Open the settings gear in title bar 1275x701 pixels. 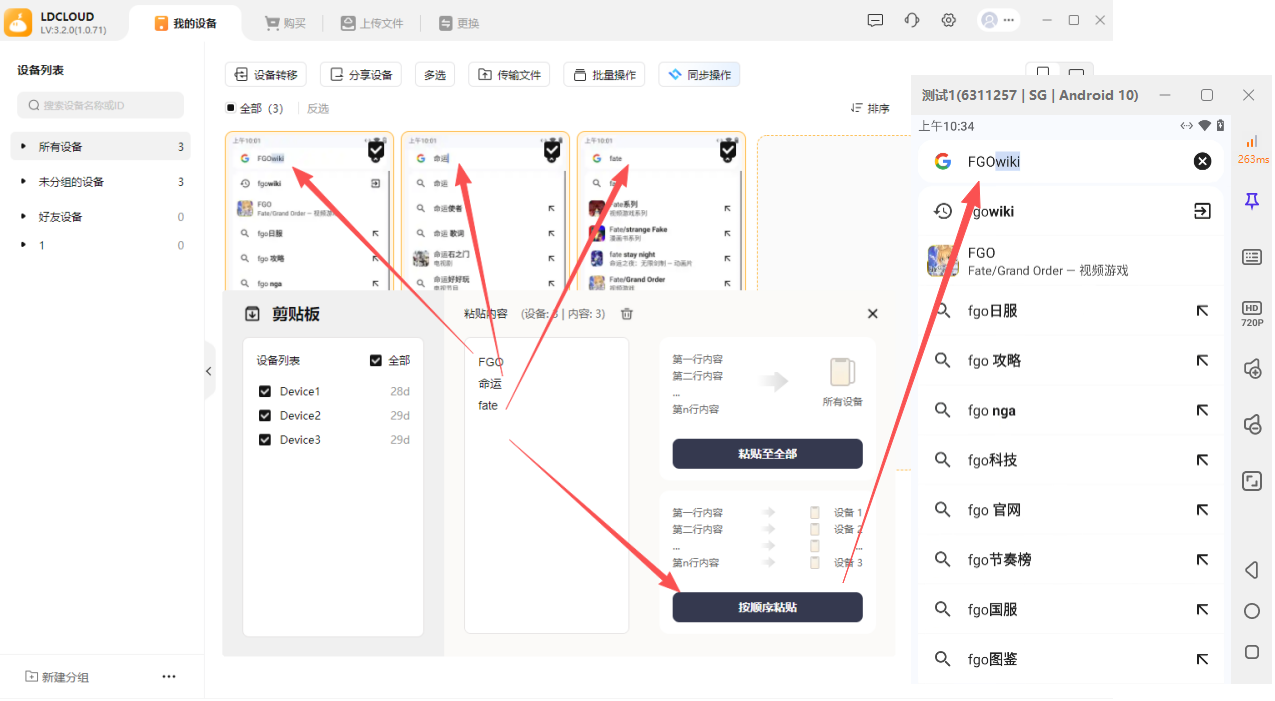click(x=948, y=21)
